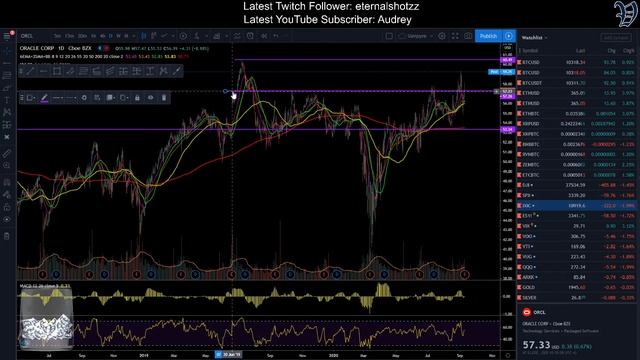Sort watchlist by Chg% column header
This screenshot has height=360, width=640.
click(x=629, y=51)
